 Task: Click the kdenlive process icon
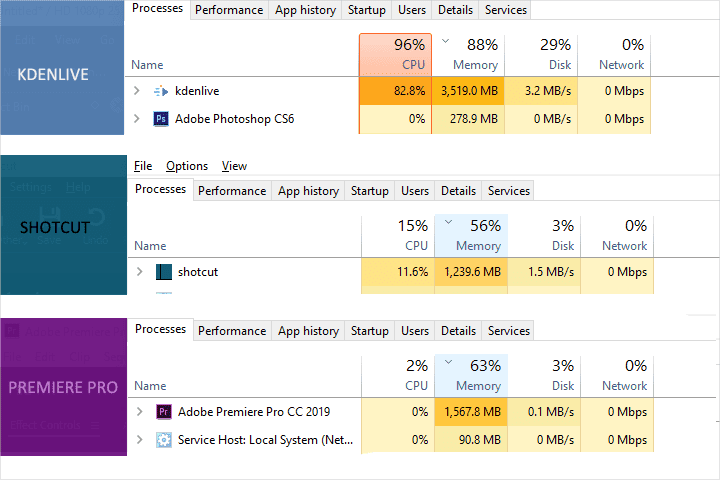161,91
